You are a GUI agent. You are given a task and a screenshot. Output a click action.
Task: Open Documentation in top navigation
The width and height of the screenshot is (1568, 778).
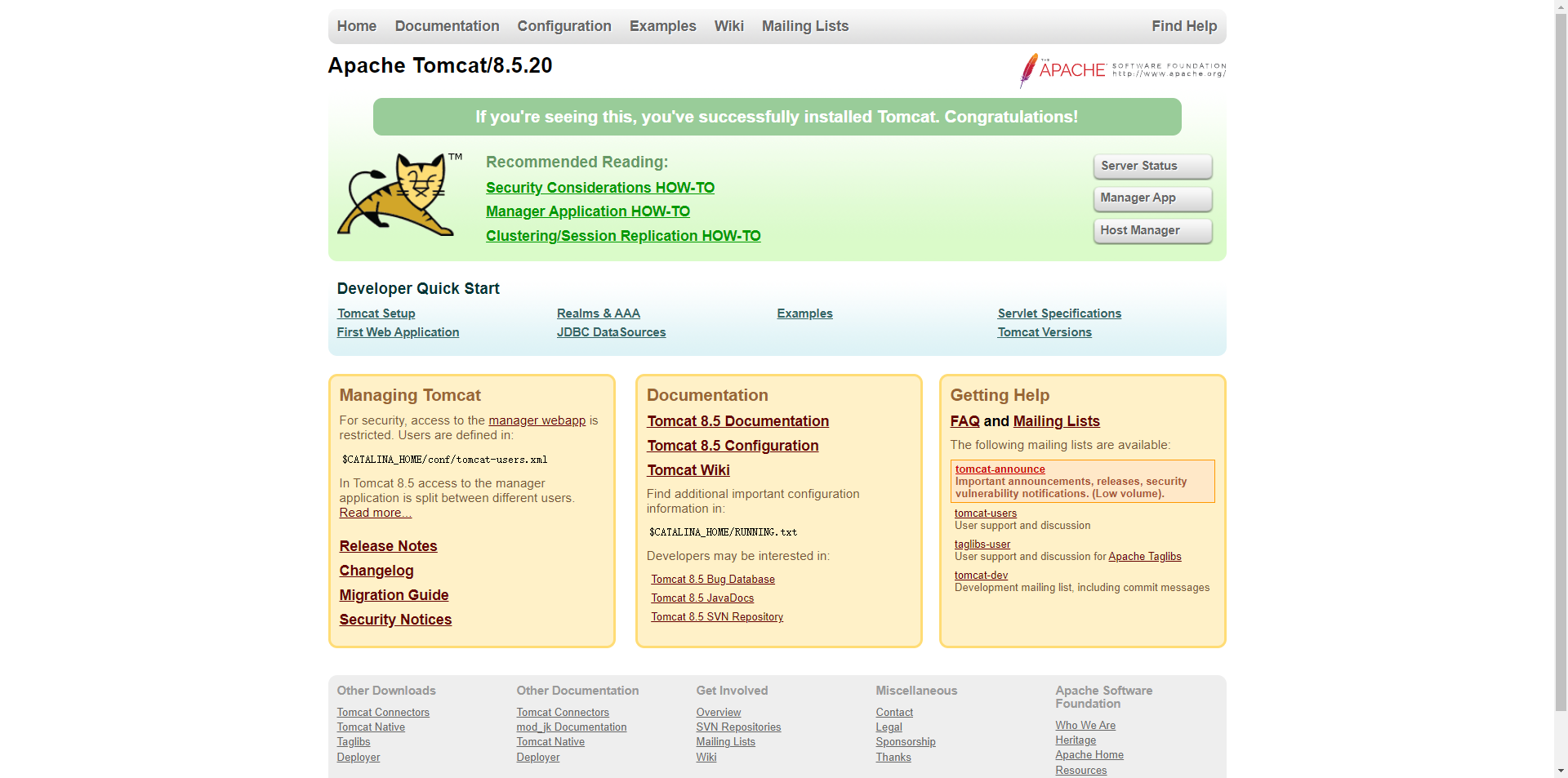click(447, 26)
